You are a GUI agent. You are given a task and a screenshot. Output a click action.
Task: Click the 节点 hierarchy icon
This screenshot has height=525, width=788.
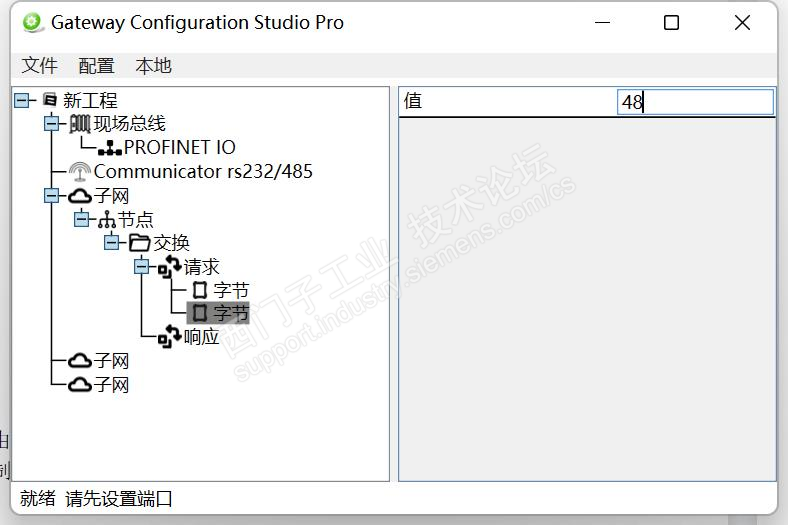107,220
